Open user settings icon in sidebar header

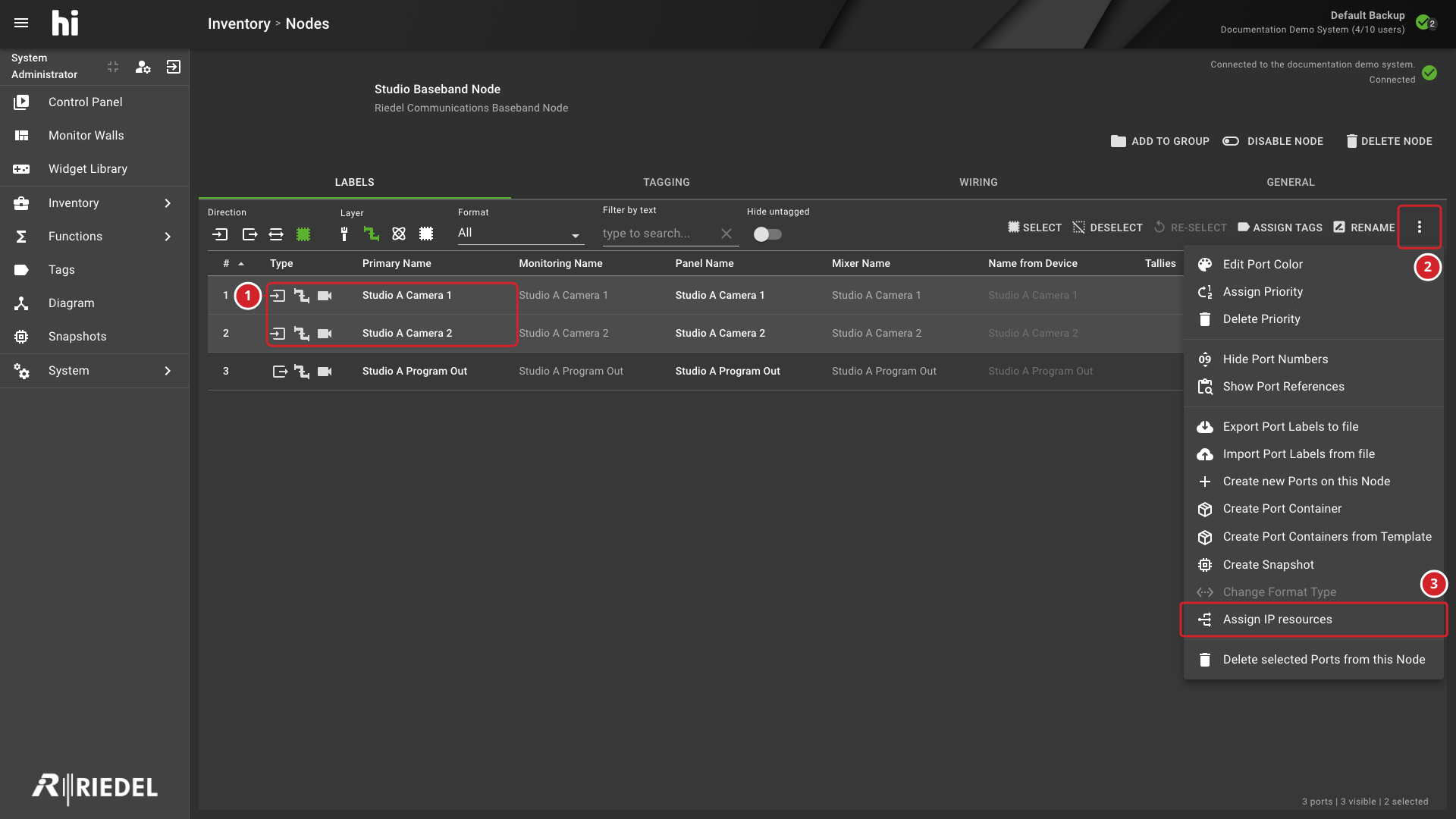(x=143, y=67)
